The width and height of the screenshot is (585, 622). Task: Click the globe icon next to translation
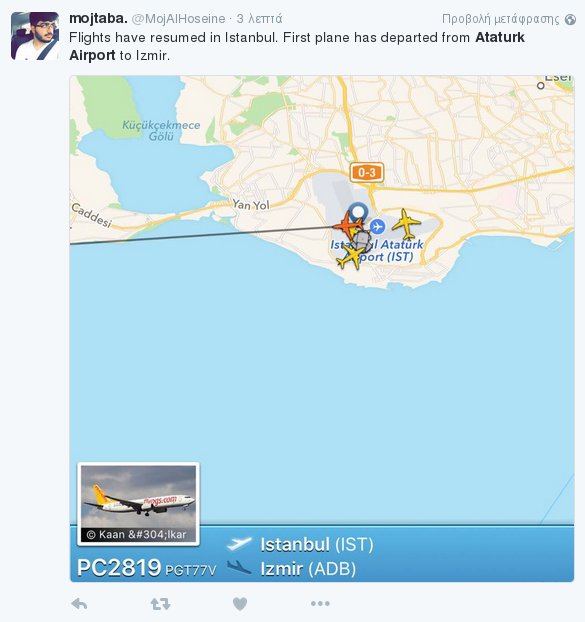point(570,19)
